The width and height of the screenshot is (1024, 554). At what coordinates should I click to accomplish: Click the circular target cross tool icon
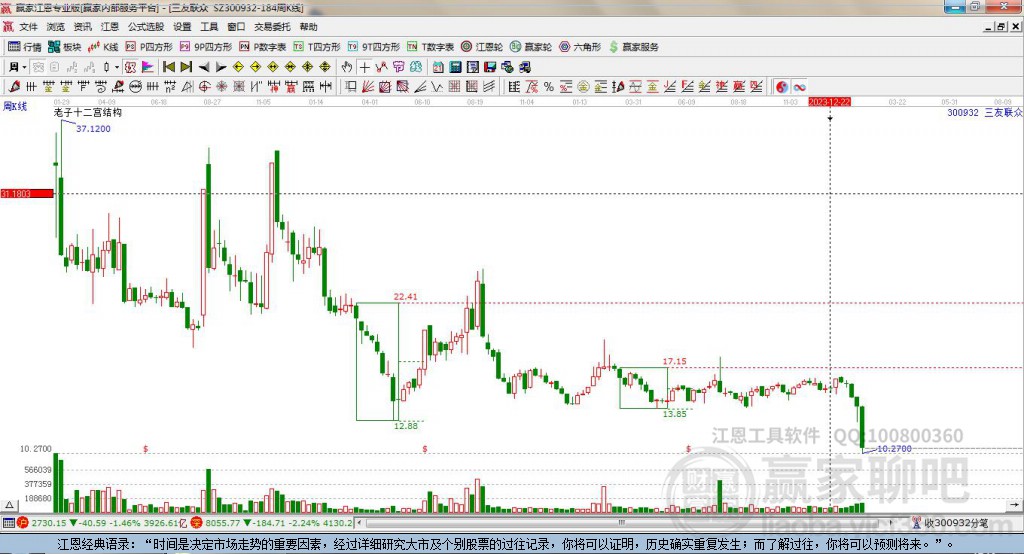[x=204, y=86]
